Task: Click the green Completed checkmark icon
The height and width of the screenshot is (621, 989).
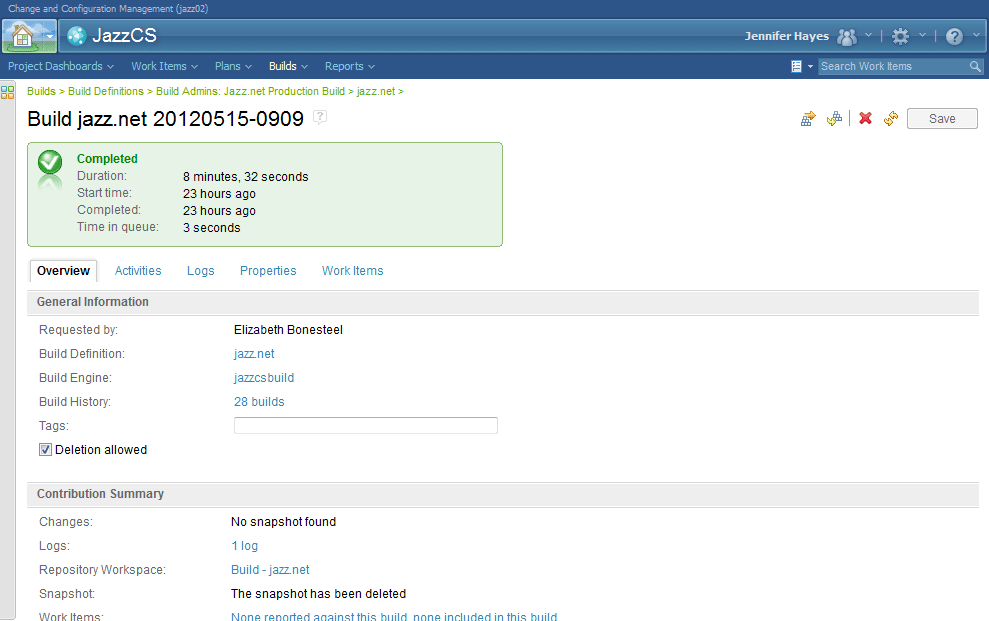Action: point(50,163)
